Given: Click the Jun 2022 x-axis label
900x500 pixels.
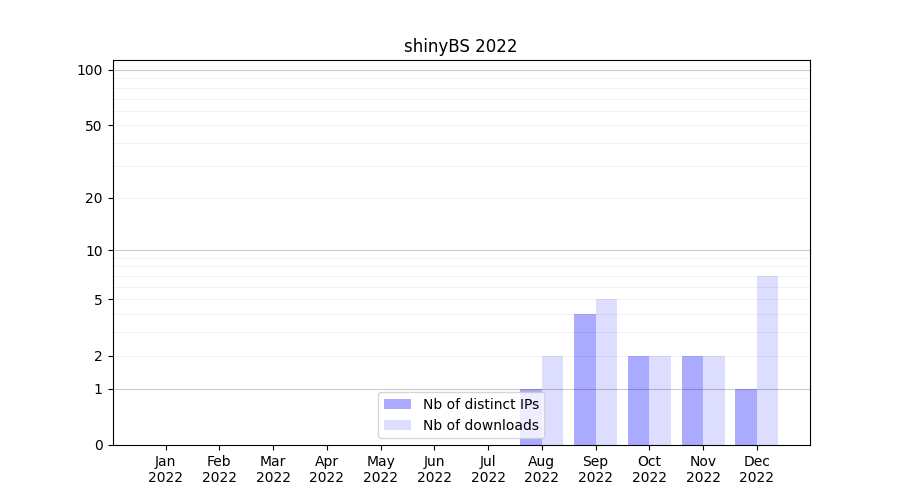Looking at the screenshot, I should [x=434, y=469].
